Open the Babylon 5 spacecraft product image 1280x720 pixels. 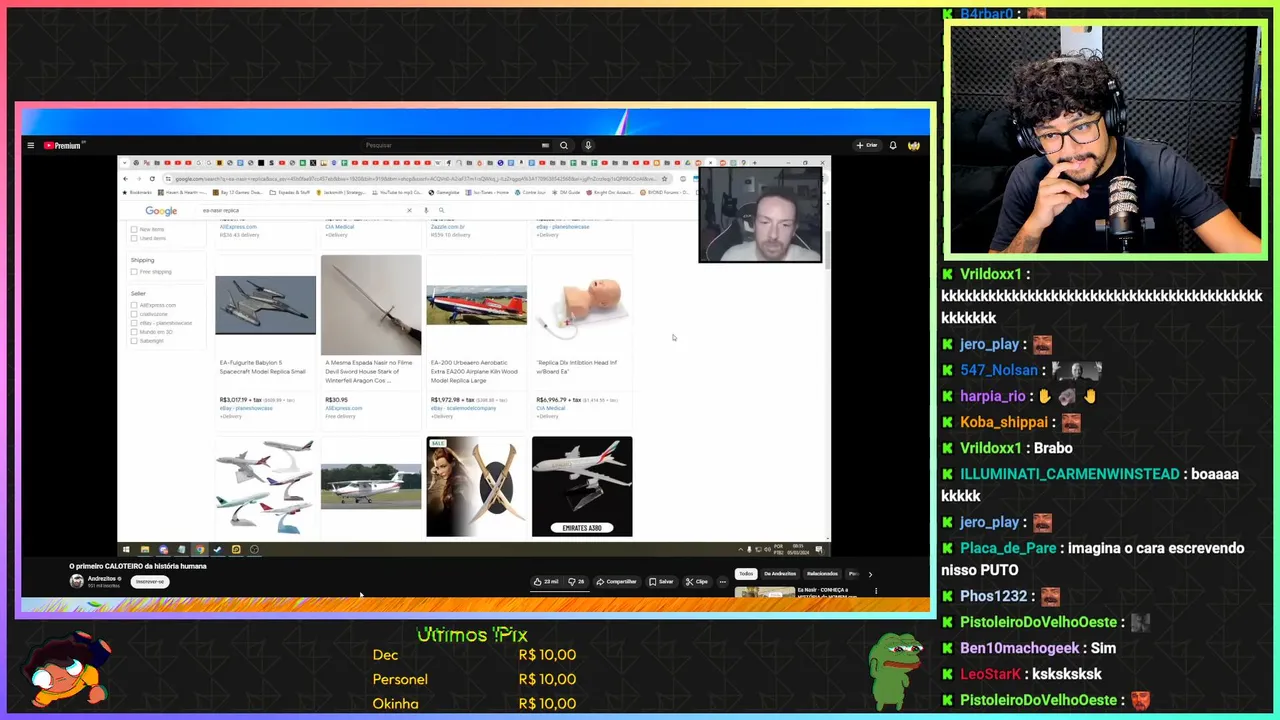pyautogui.click(x=265, y=305)
